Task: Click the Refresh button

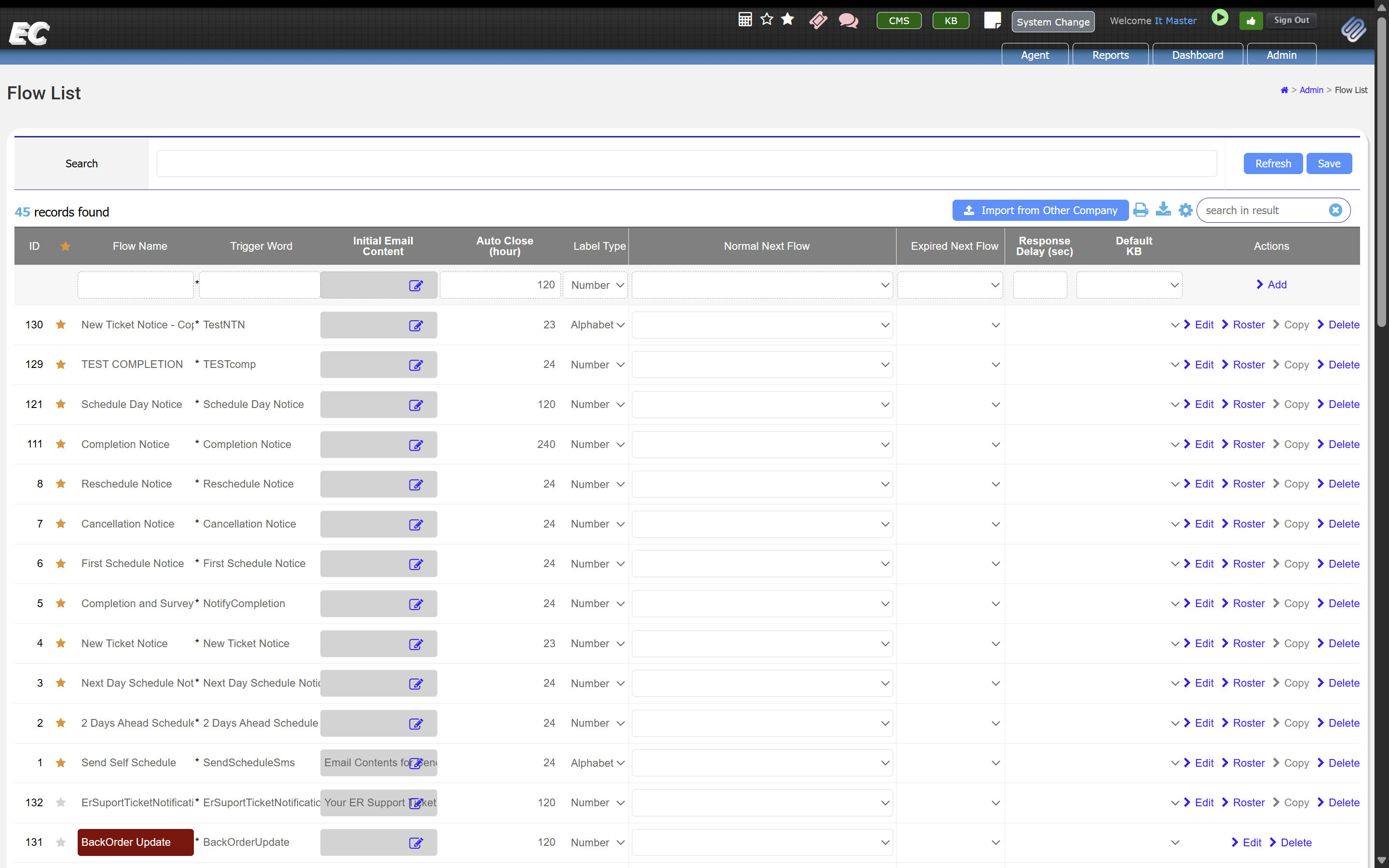Action: point(1273,163)
